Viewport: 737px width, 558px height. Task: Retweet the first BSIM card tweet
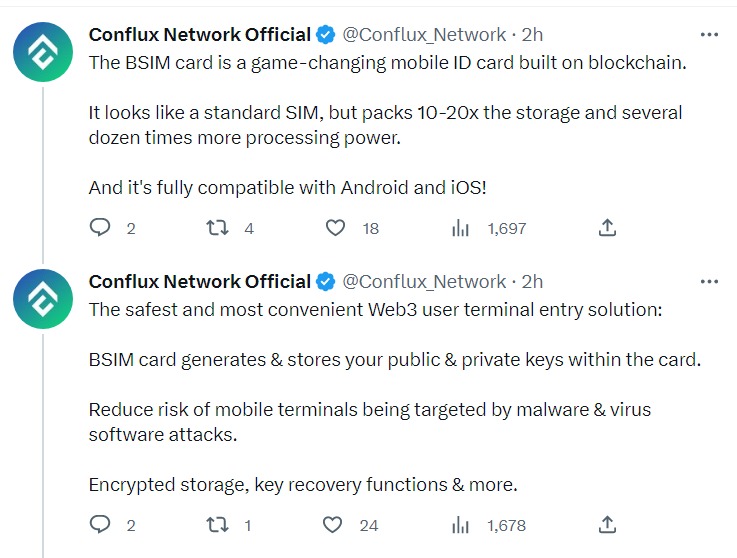point(218,228)
